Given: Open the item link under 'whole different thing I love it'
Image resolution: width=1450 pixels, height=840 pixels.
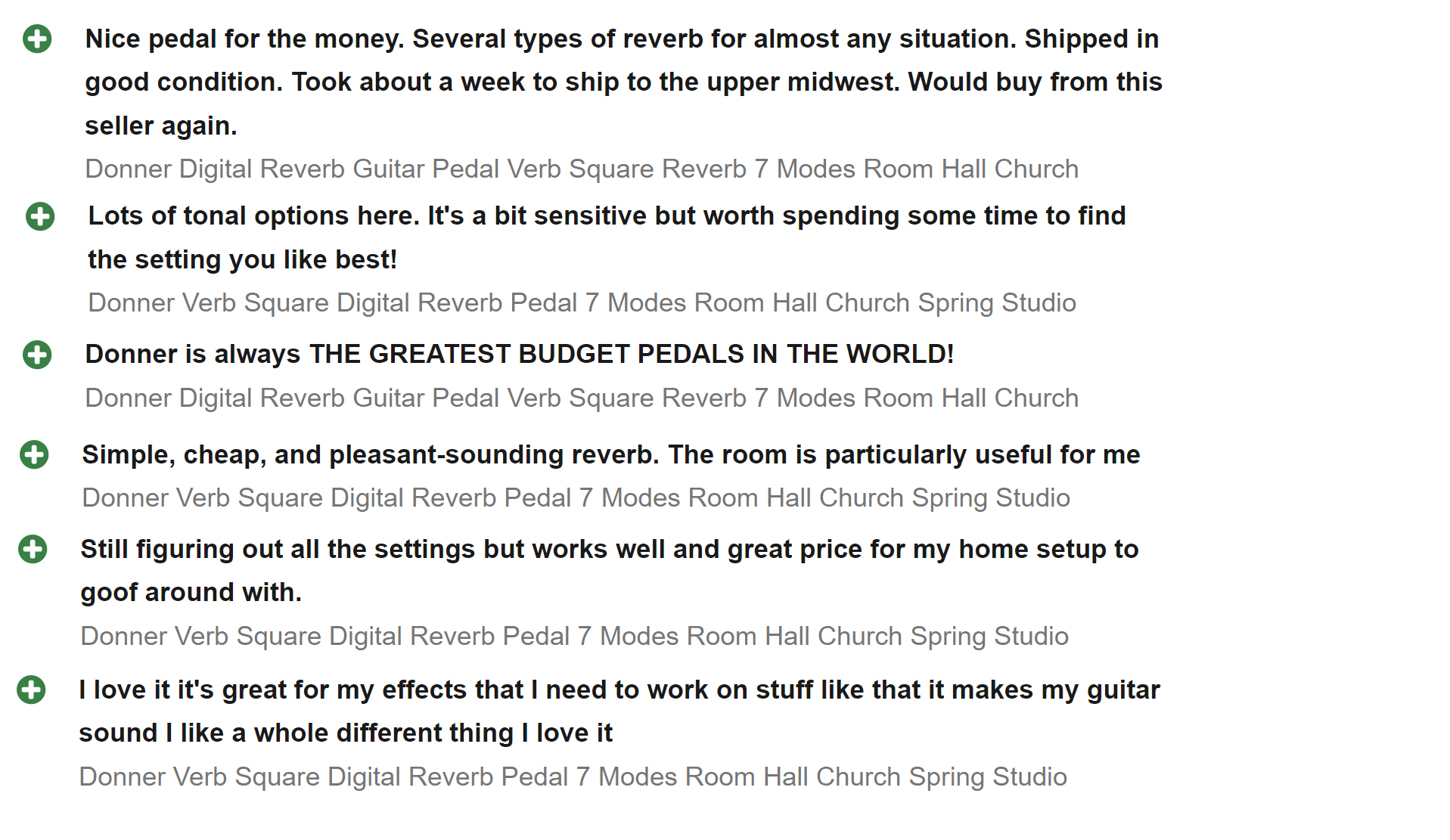Looking at the screenshot, I should pos(573,776).
